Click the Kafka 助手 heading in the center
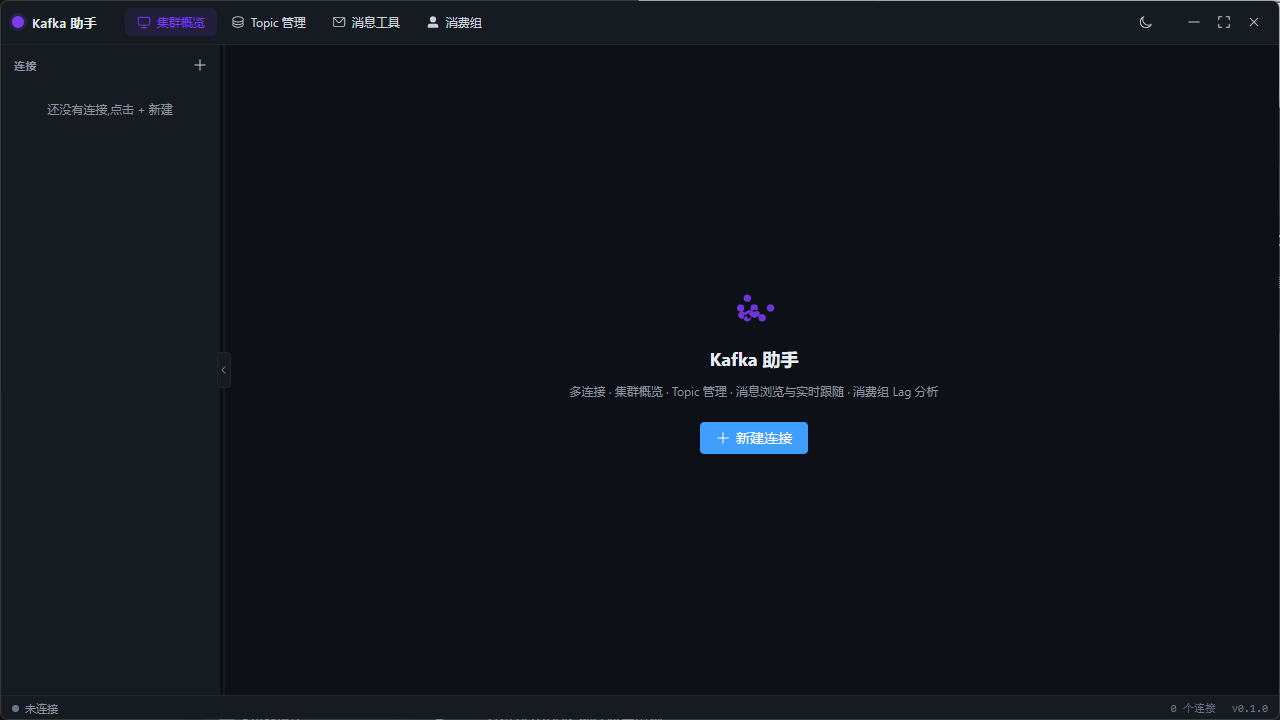The image size is (1280, 720). point(754,360)
